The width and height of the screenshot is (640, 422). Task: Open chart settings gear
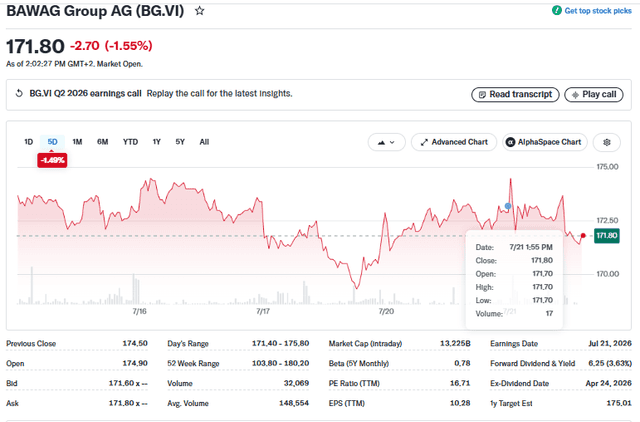(607, 142)
